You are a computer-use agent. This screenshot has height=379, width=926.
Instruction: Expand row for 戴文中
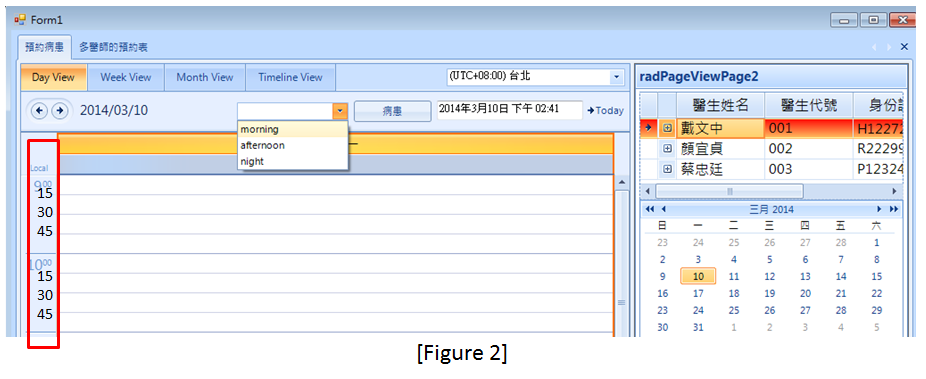click(667, 128)
